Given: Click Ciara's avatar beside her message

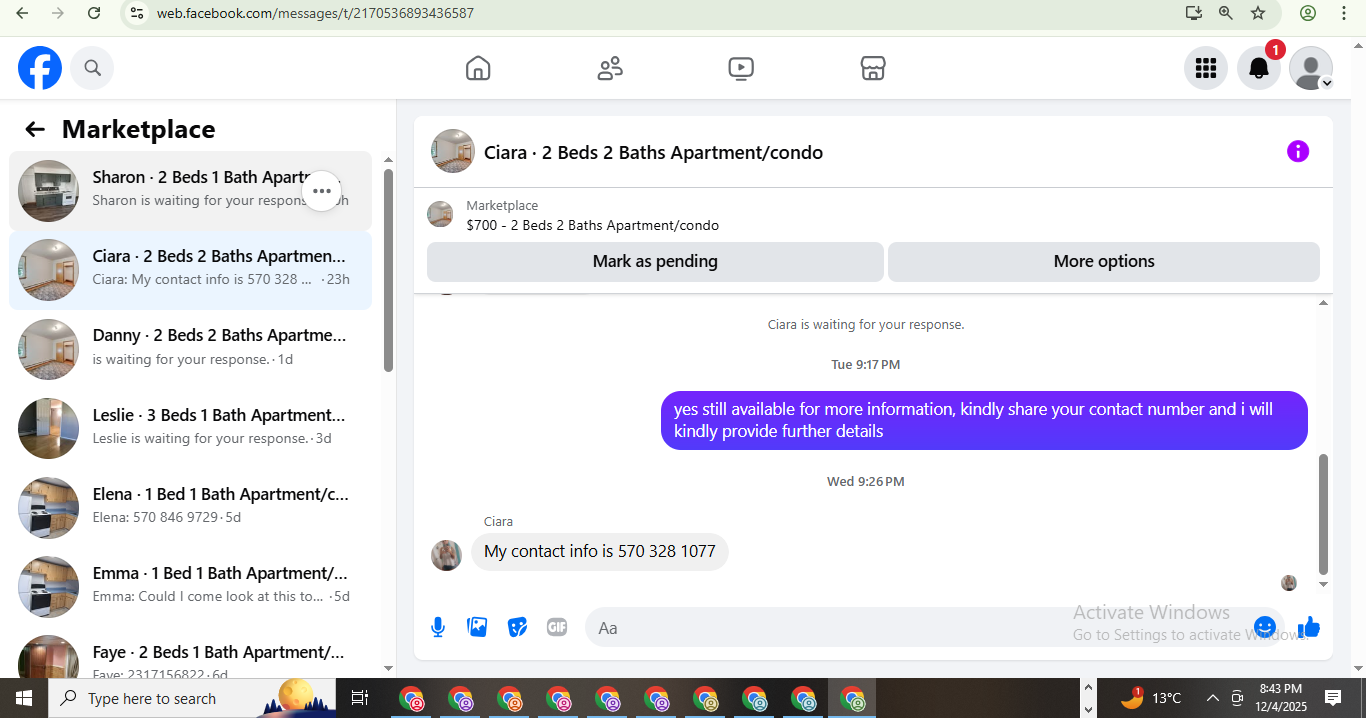Looking at the screenshot, I should click(446, 555).
